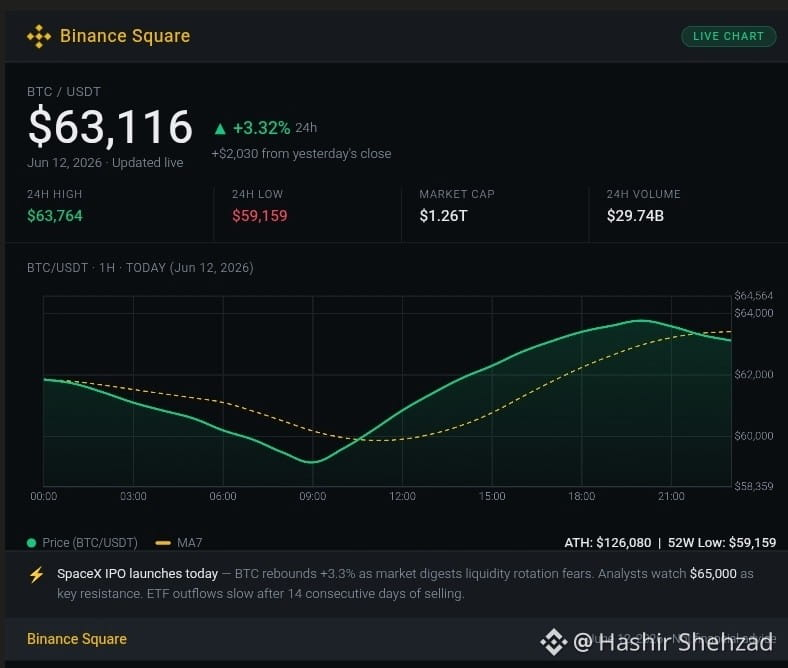Image resolution: width=788 pixels, height=668 pixels.
Task: Click the $64,000 y-axis label
Action: [753, 313]
